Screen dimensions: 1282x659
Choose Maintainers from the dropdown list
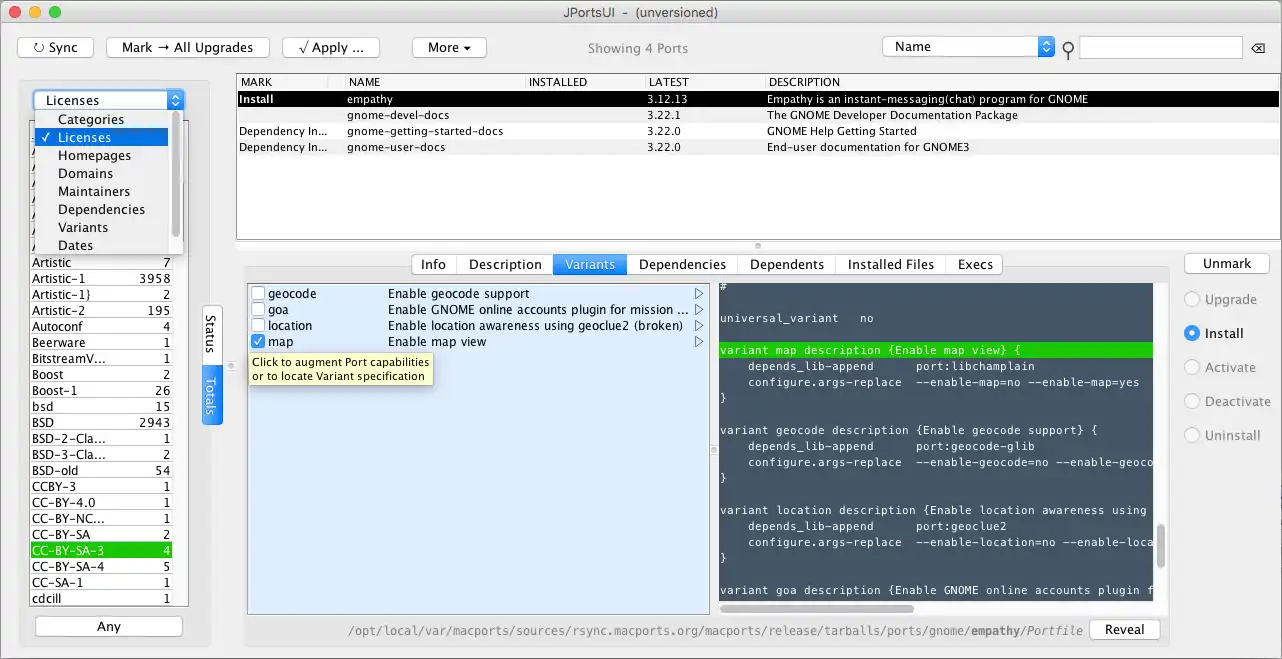click(103, 191)
